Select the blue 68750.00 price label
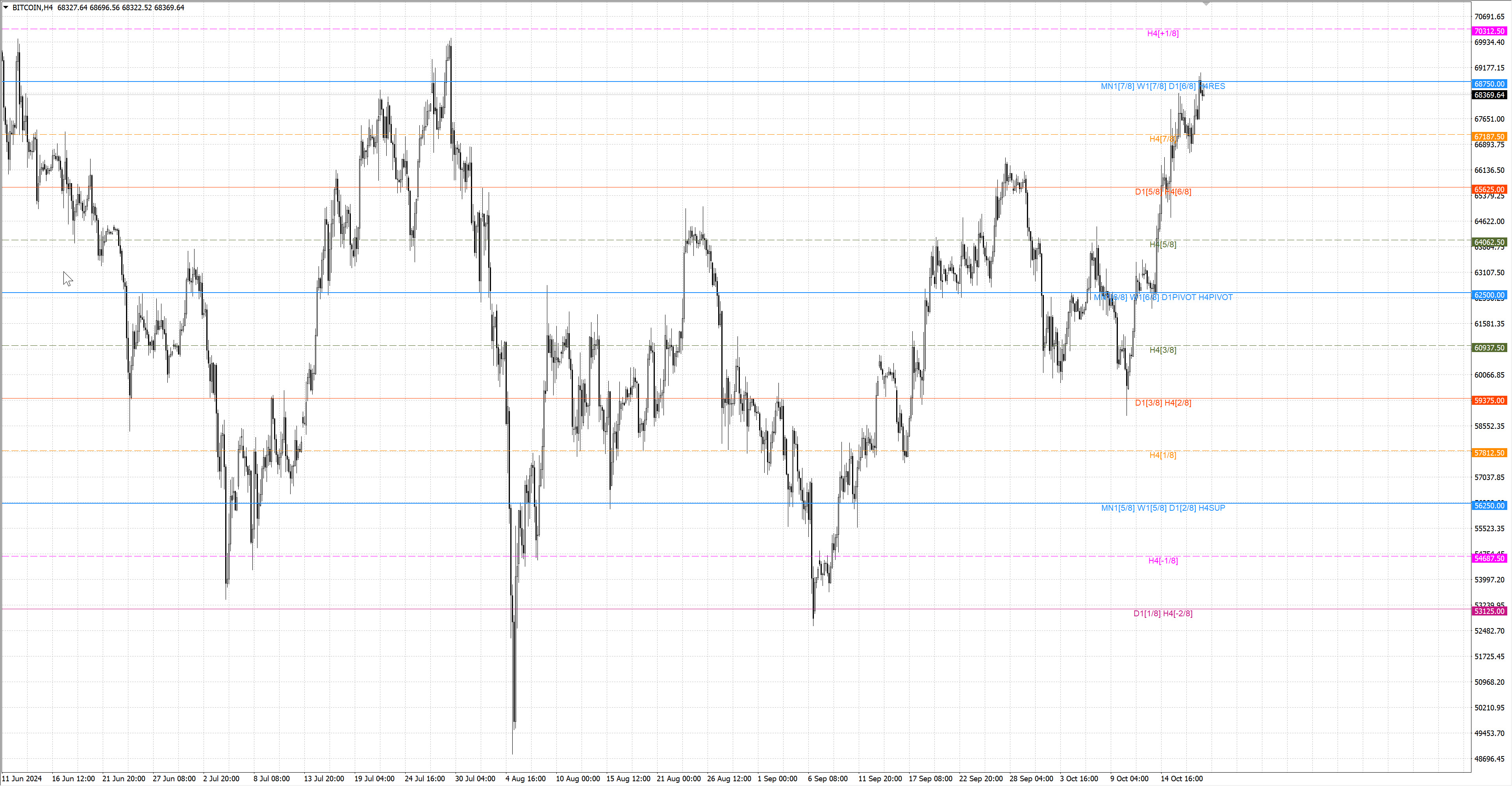 [x=1489, y=84]
